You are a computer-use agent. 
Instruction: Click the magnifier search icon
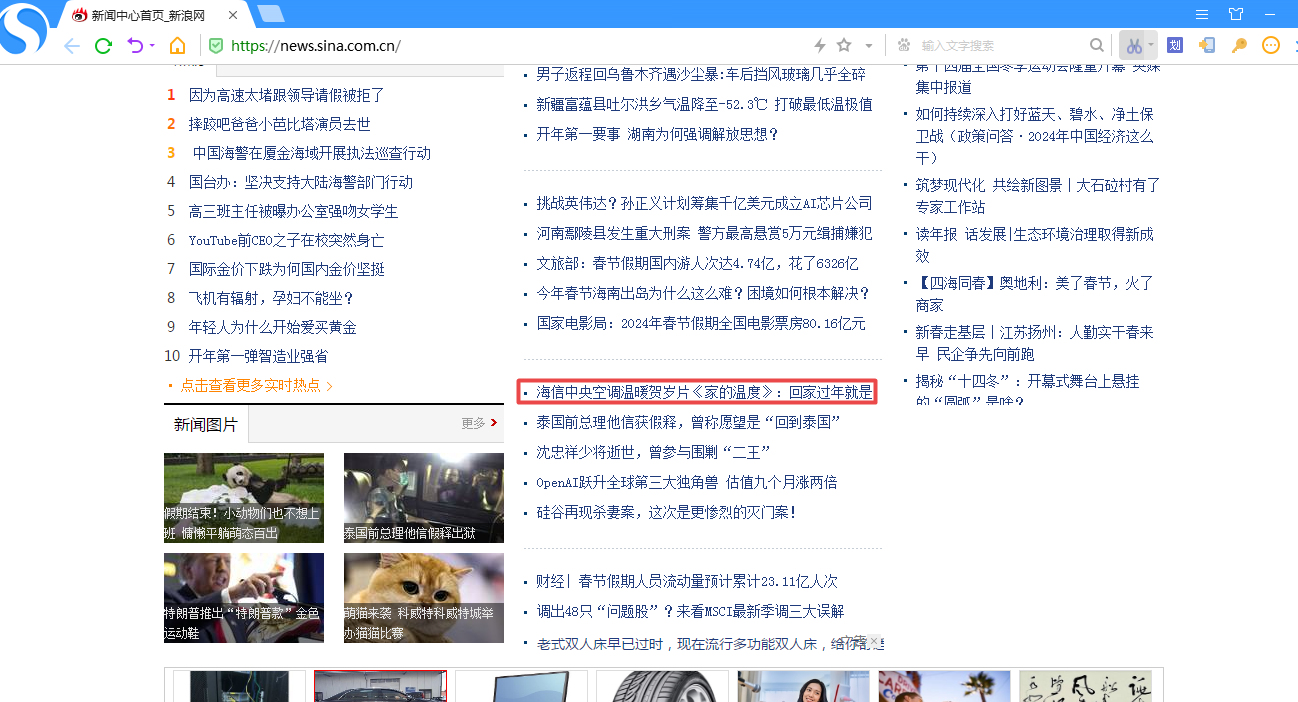(1097, 46)
